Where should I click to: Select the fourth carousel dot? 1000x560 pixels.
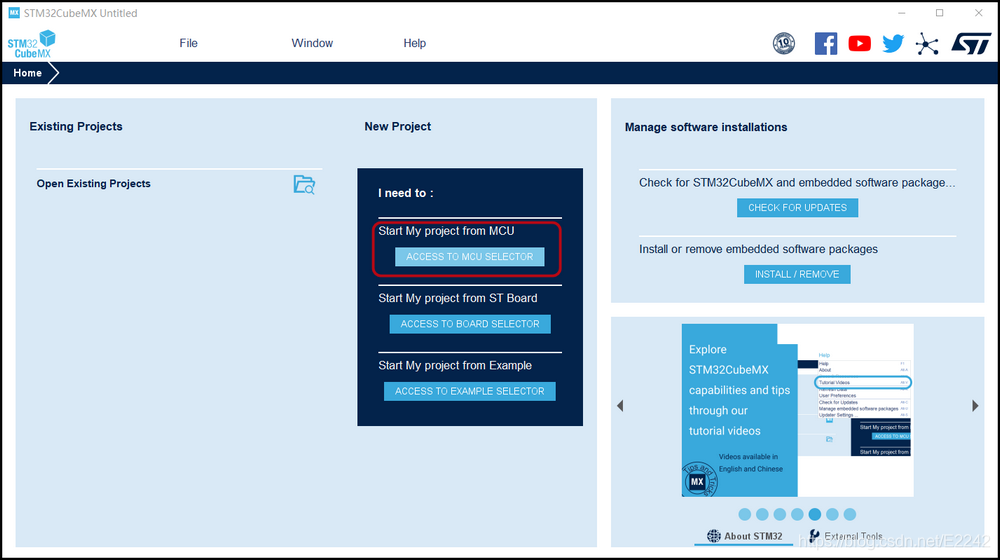(797, 514)
